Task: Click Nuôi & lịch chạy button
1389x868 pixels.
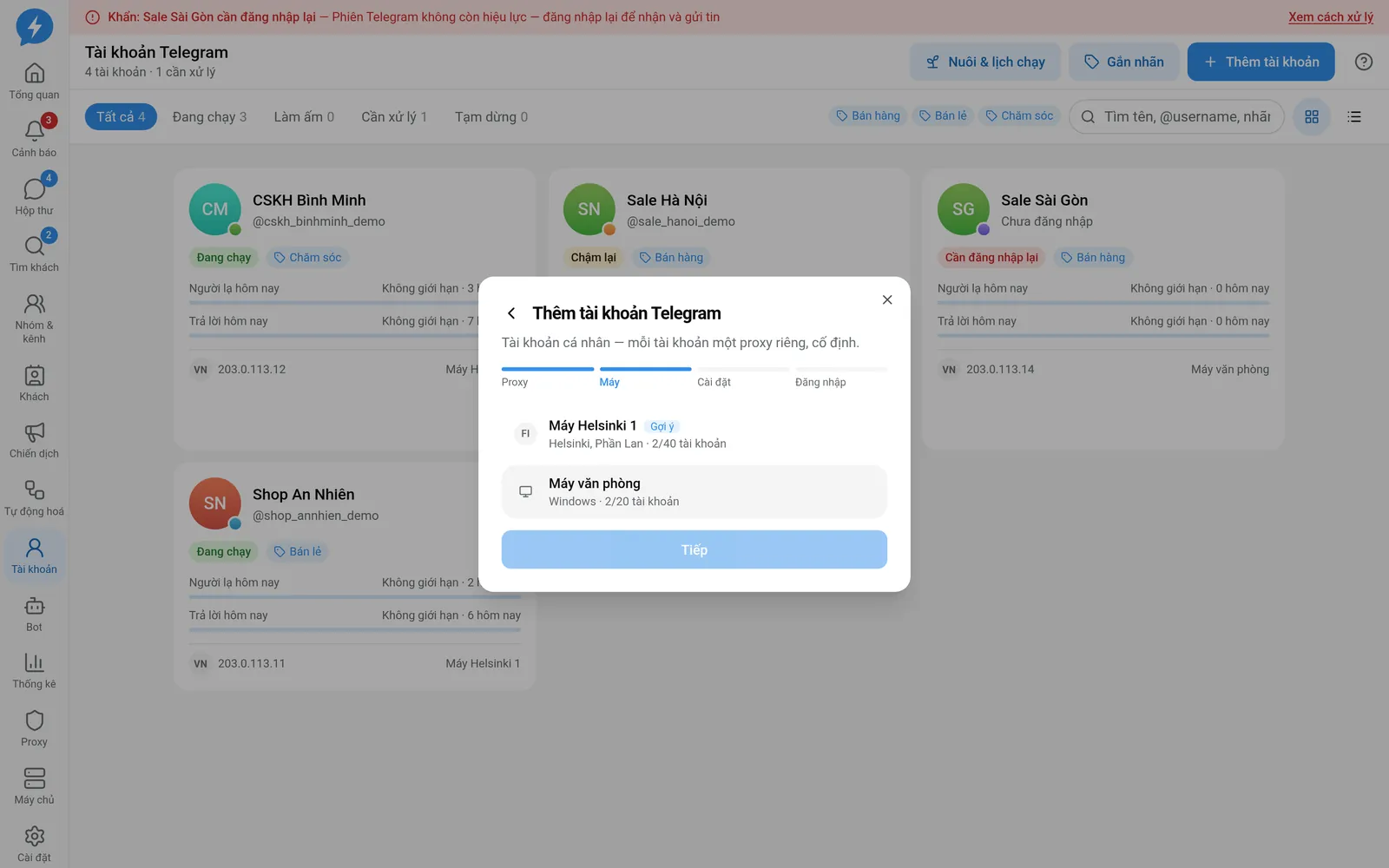Action: point(985,62)
